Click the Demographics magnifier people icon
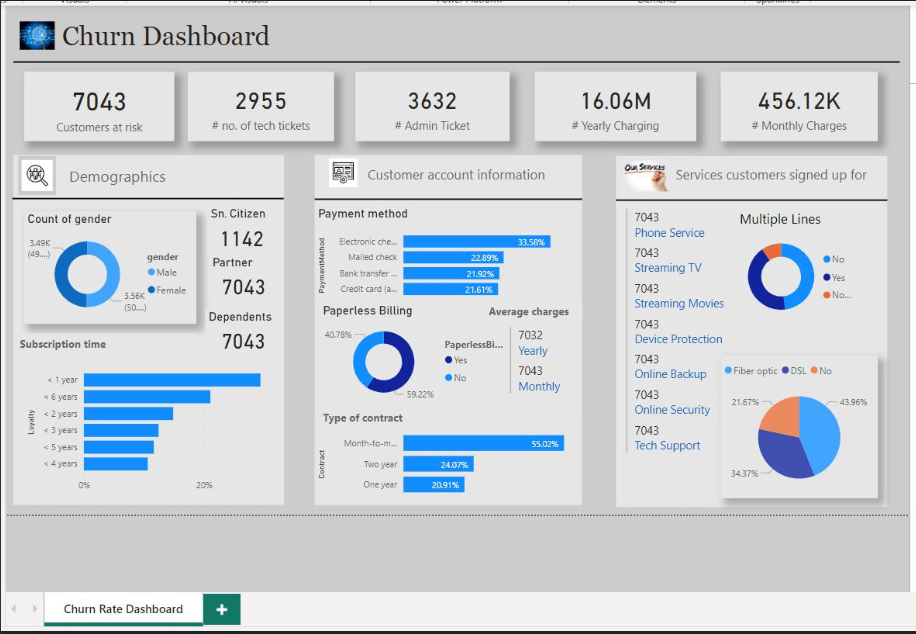 [x=37, y=176]
